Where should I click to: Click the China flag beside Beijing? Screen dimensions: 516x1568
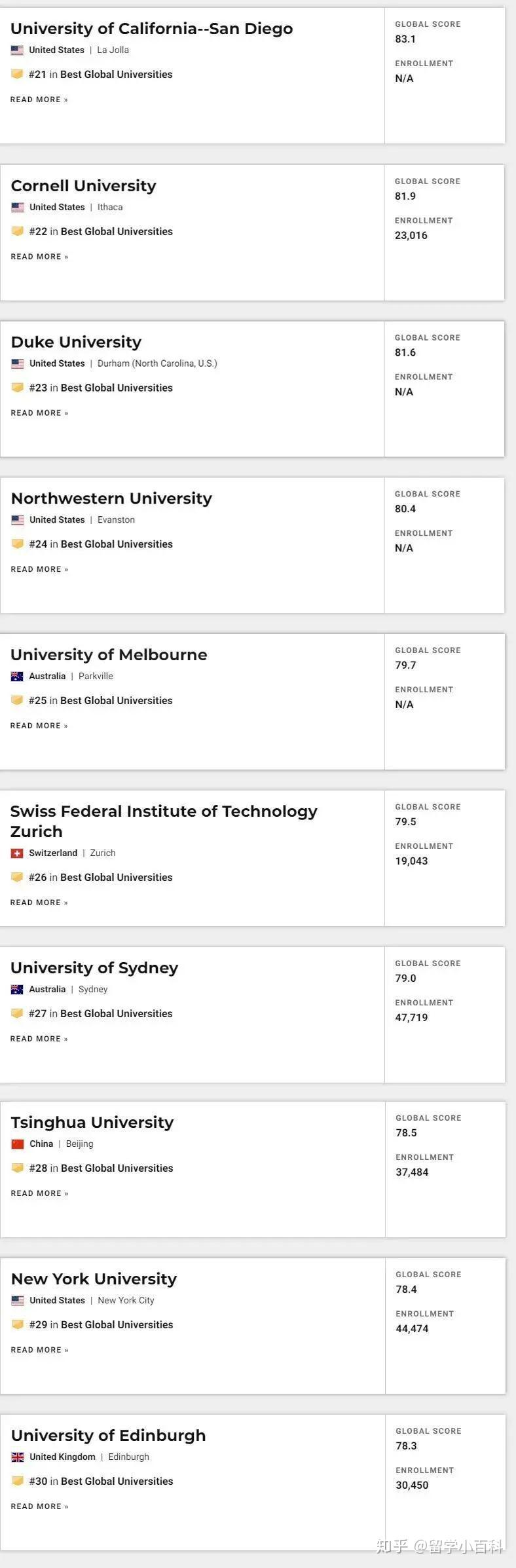[x=18, y=1144]
